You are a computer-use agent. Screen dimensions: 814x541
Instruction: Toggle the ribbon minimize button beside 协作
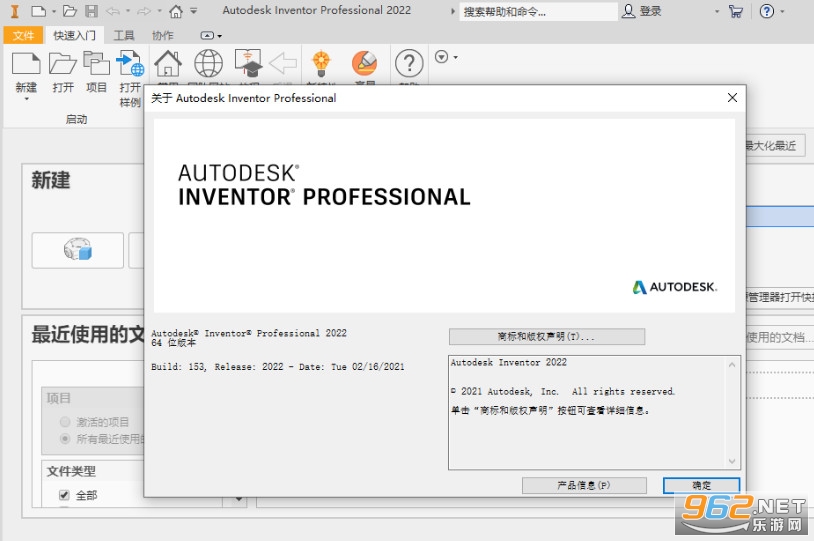click(207, 35)
